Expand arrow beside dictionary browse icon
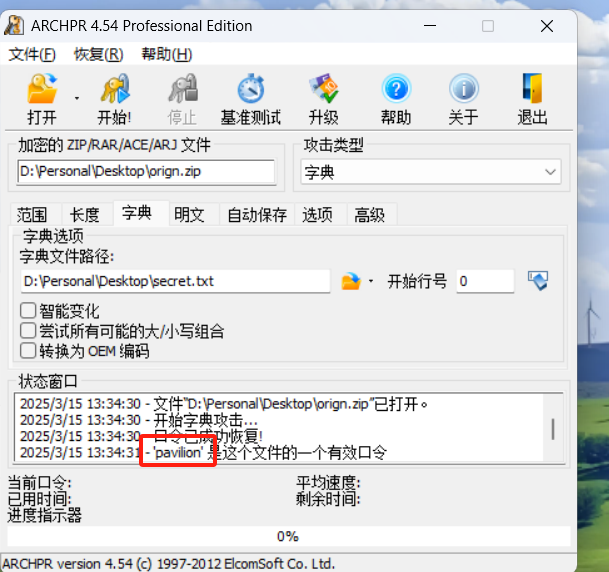The width and height of the screenshot is (609, 572). click(371, 281)
